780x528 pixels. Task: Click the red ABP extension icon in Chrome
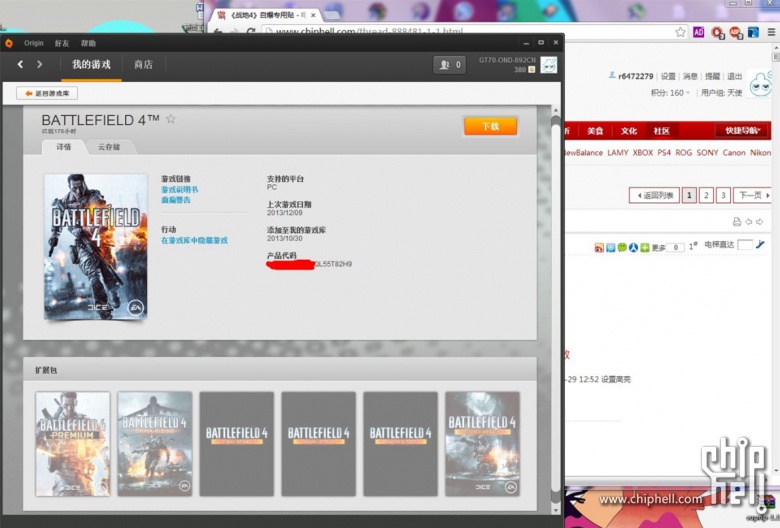tap(736, 33)
